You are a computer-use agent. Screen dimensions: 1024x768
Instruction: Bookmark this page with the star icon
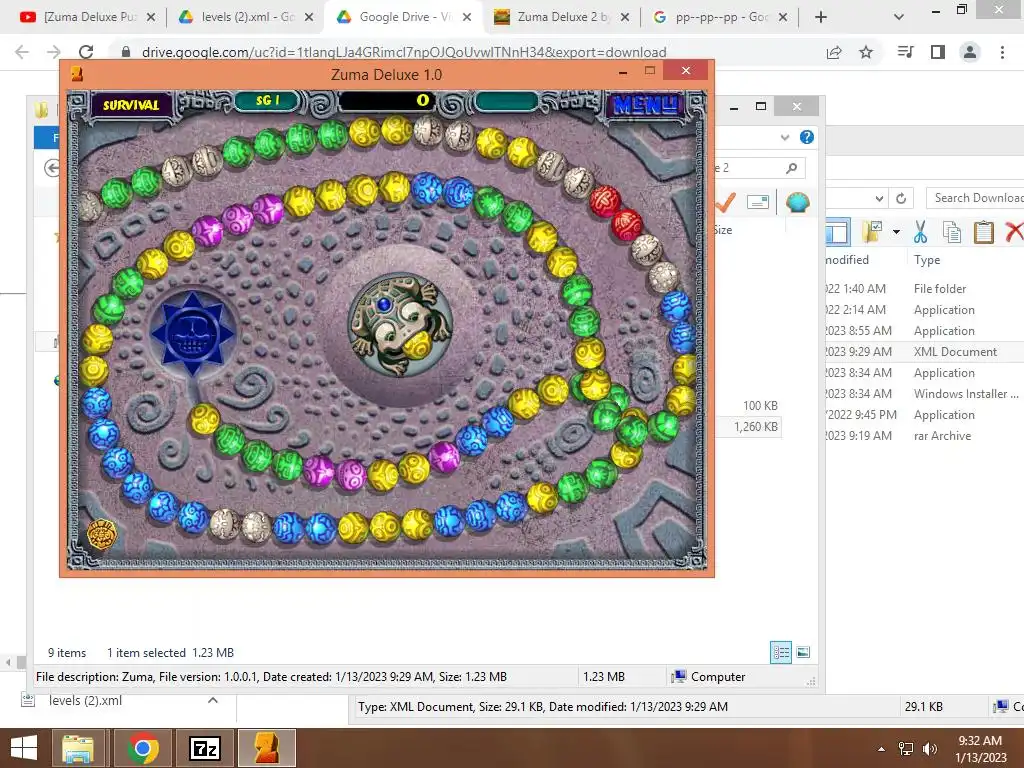(x=866, y=52)
